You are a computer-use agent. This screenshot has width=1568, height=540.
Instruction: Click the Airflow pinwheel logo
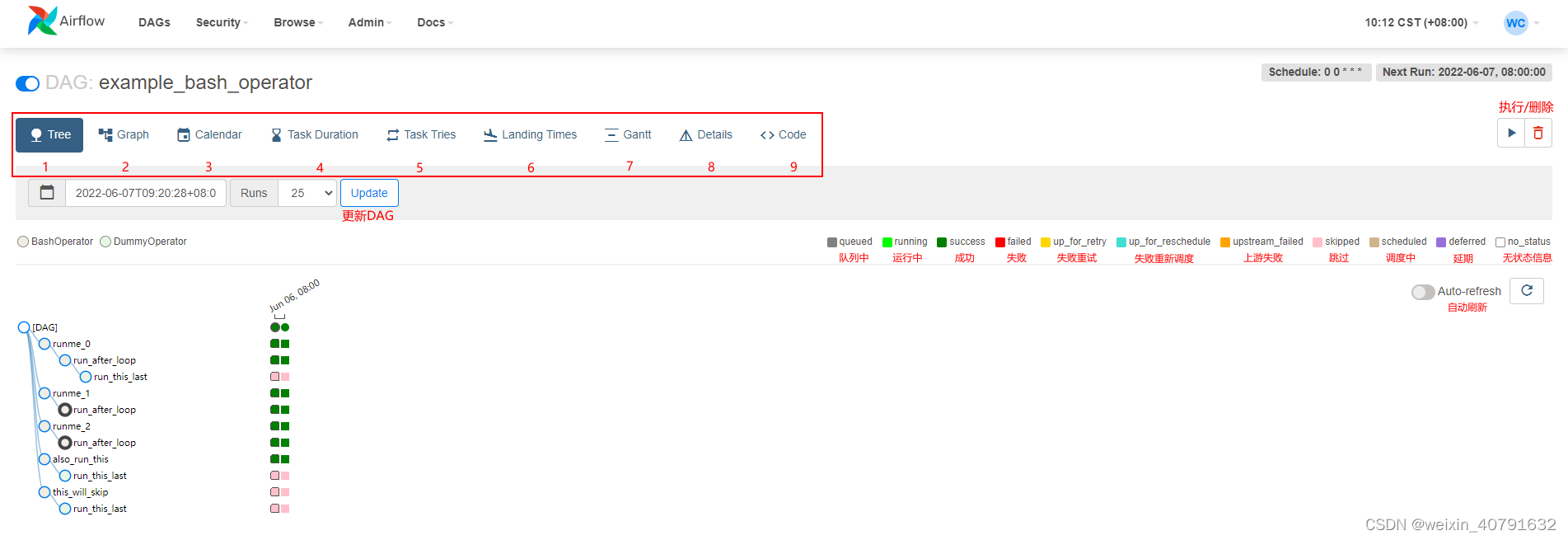[x=42, y=21]
